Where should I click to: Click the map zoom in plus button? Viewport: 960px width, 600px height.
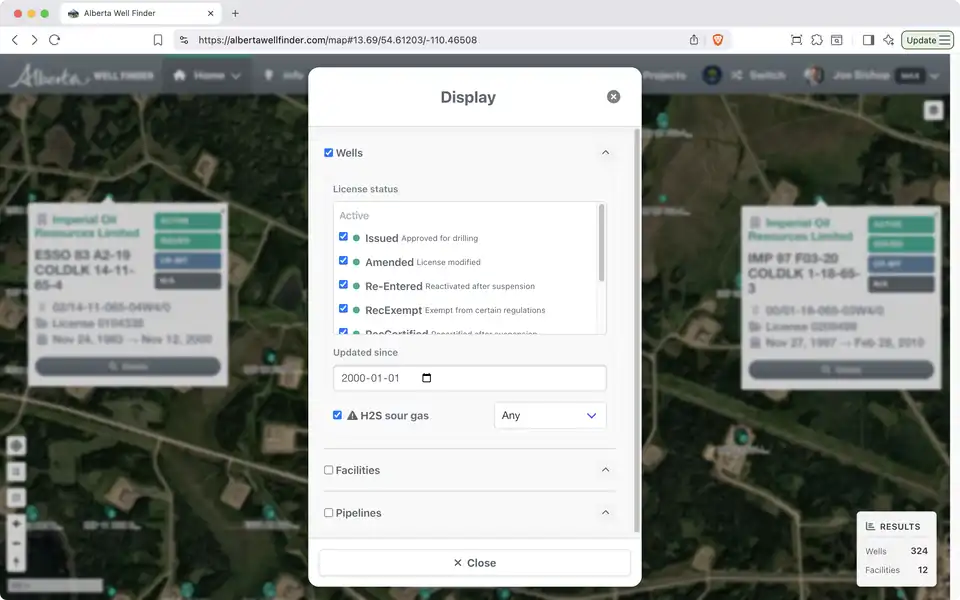(x=17, y=524)
